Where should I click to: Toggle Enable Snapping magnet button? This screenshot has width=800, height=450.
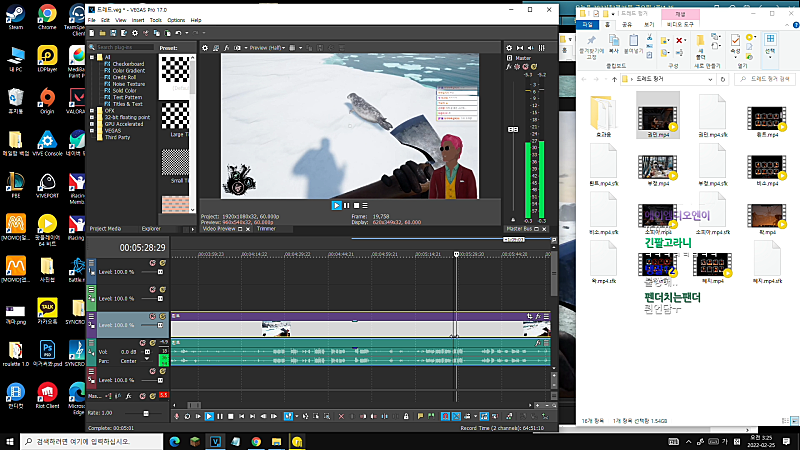445,416
